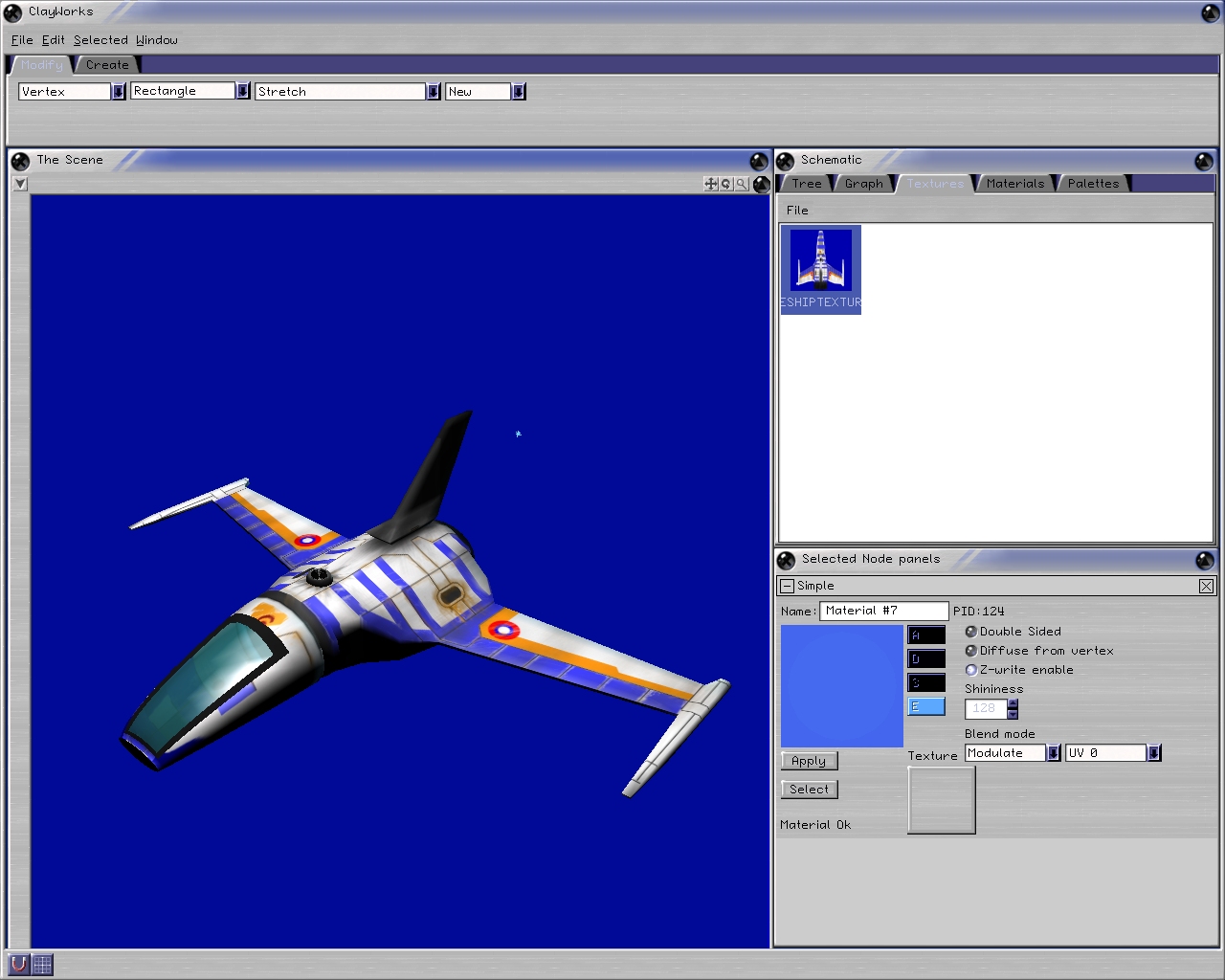Enable the Double Sided option

(x=970, y=632)
